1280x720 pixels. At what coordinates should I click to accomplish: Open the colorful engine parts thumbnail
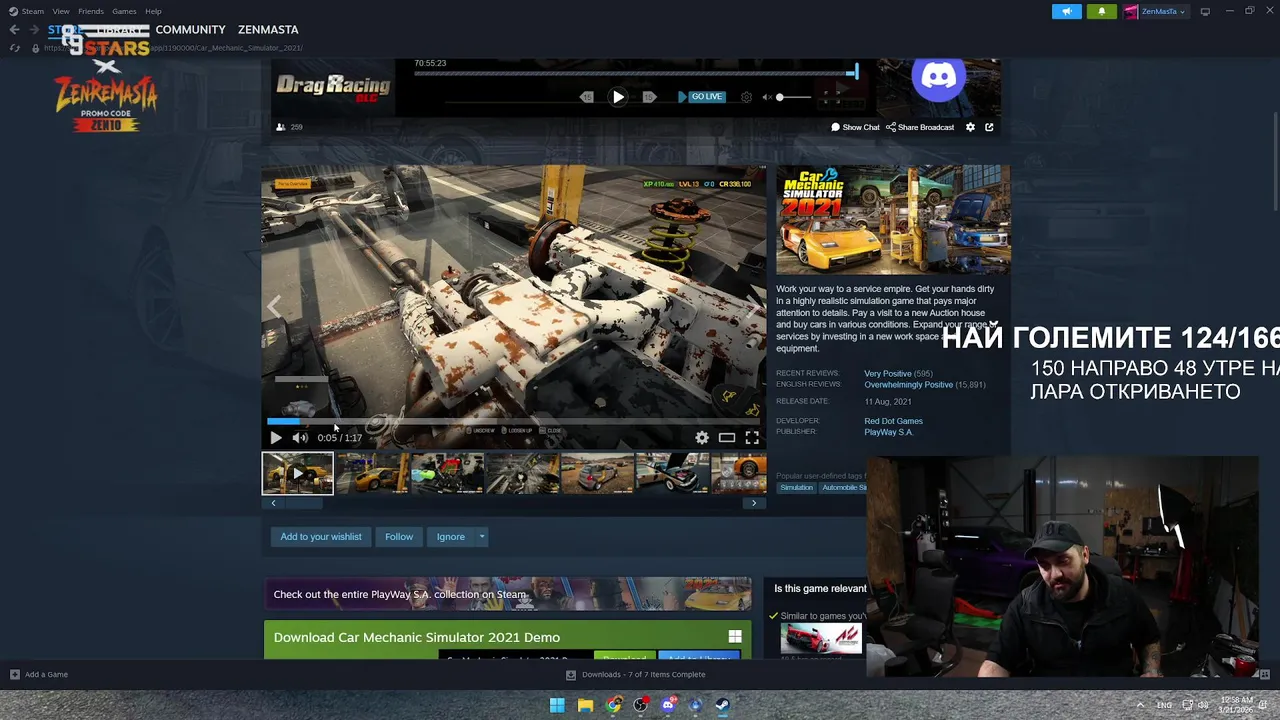click(447, 473)
